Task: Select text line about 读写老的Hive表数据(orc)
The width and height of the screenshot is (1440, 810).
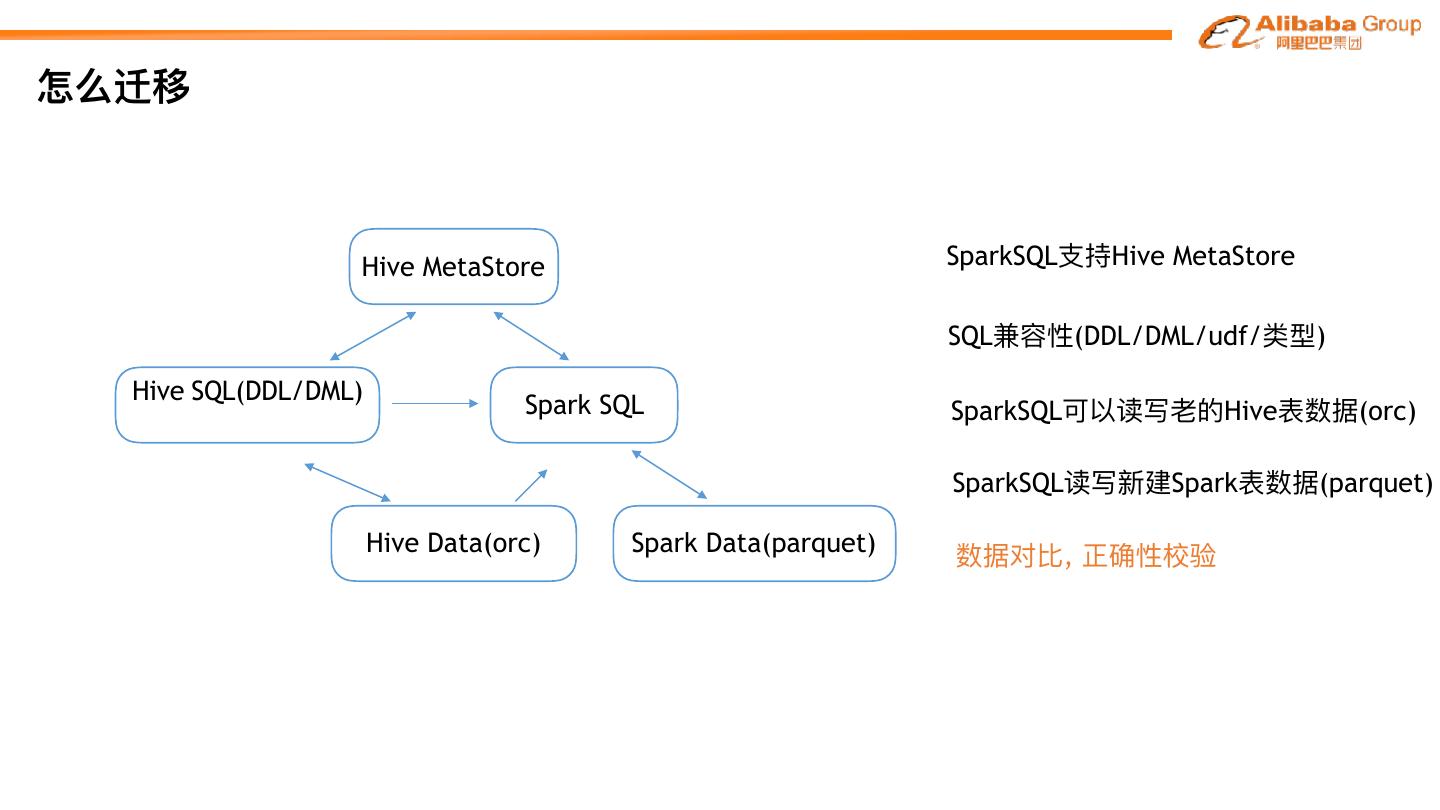Action: coord(1183,411)
